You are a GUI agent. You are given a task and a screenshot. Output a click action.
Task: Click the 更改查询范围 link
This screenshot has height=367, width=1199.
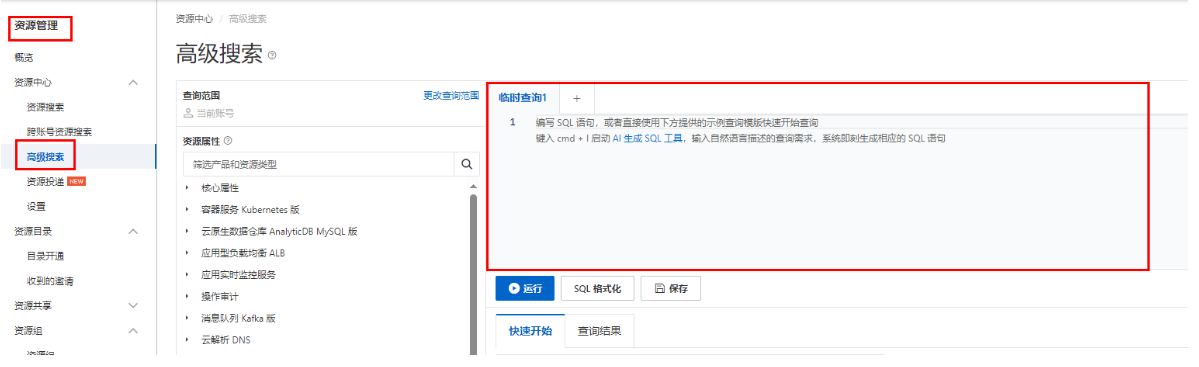coord(451,96)
